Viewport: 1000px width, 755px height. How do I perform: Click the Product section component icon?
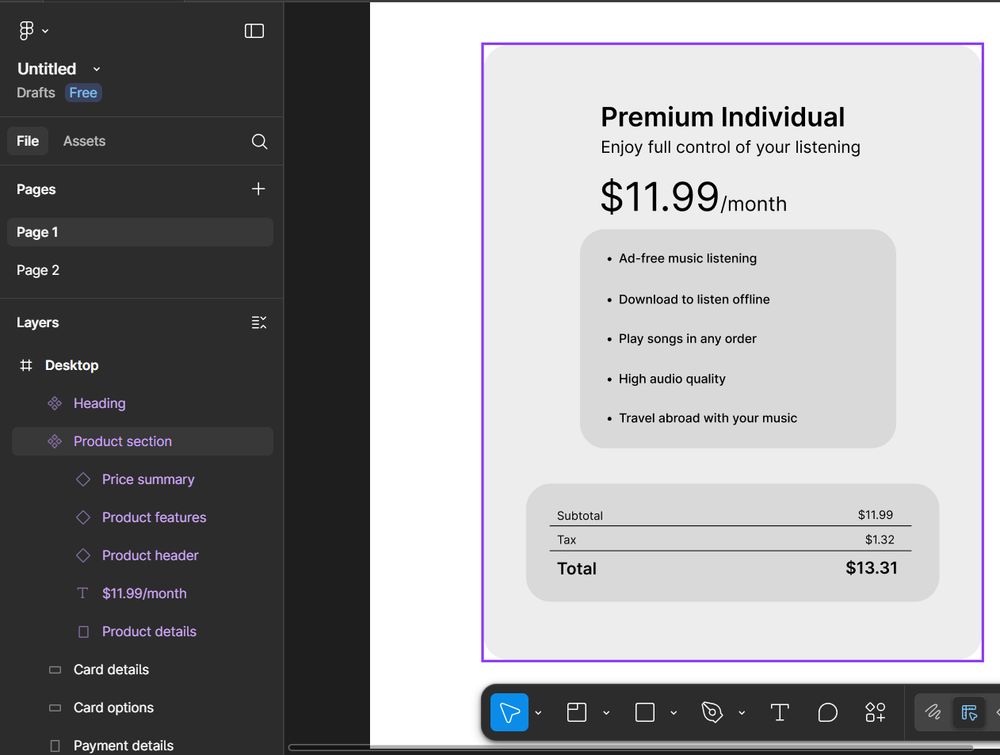pyautogui.click(x=55, y=441)
